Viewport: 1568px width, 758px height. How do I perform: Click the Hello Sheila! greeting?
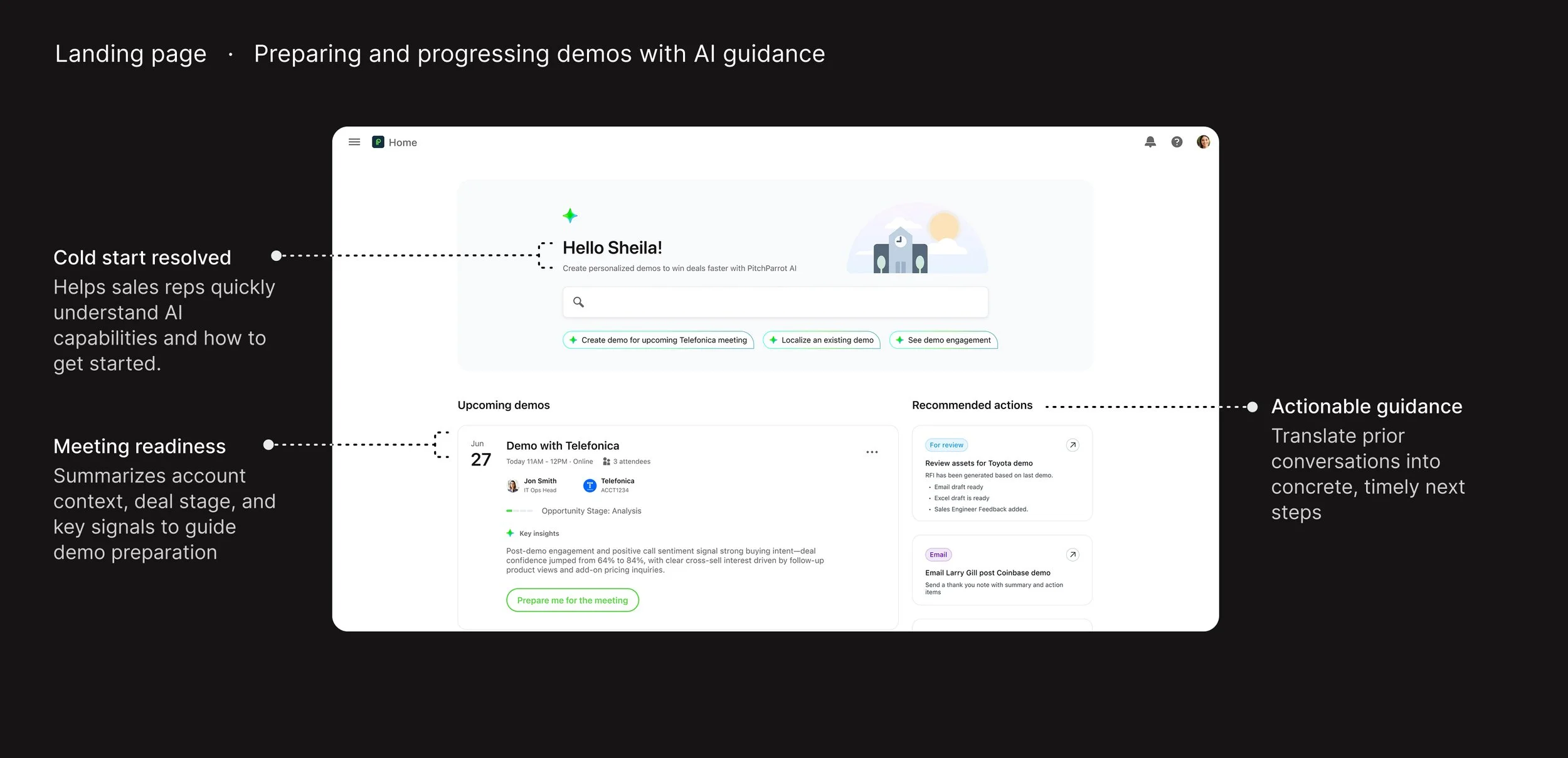tap(612, 248)
